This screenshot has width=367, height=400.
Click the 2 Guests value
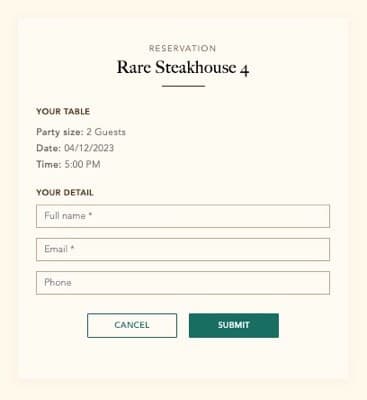[106, 132]
